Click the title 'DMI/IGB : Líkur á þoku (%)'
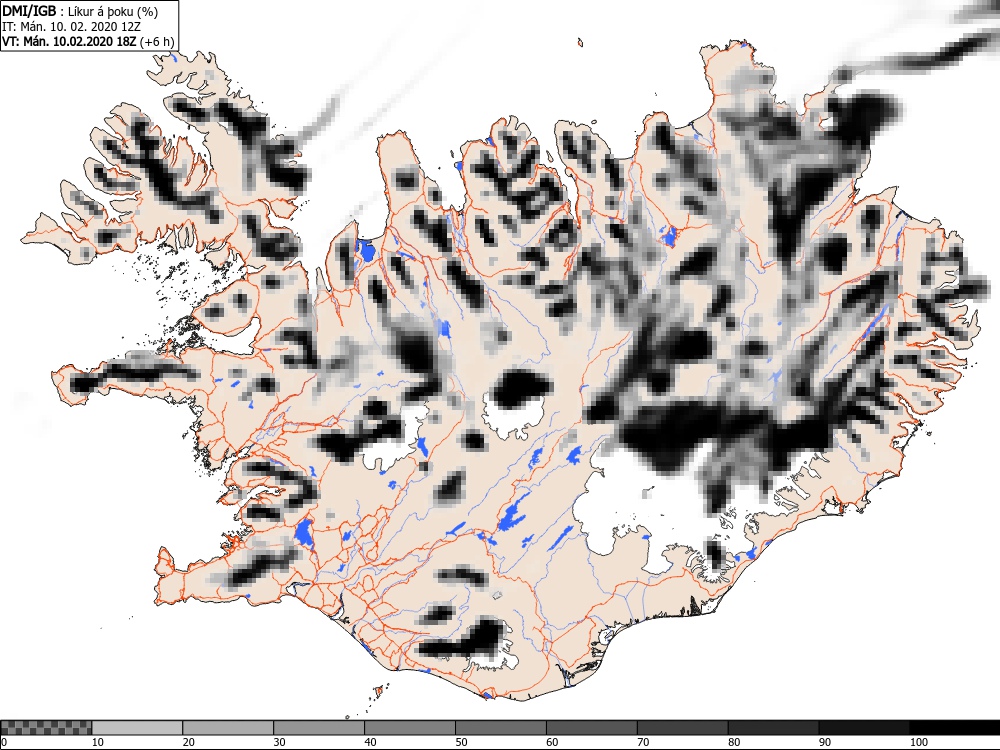Image resolution: width=1000 pixels, height=750 pixels. click(x=80, y=11)
